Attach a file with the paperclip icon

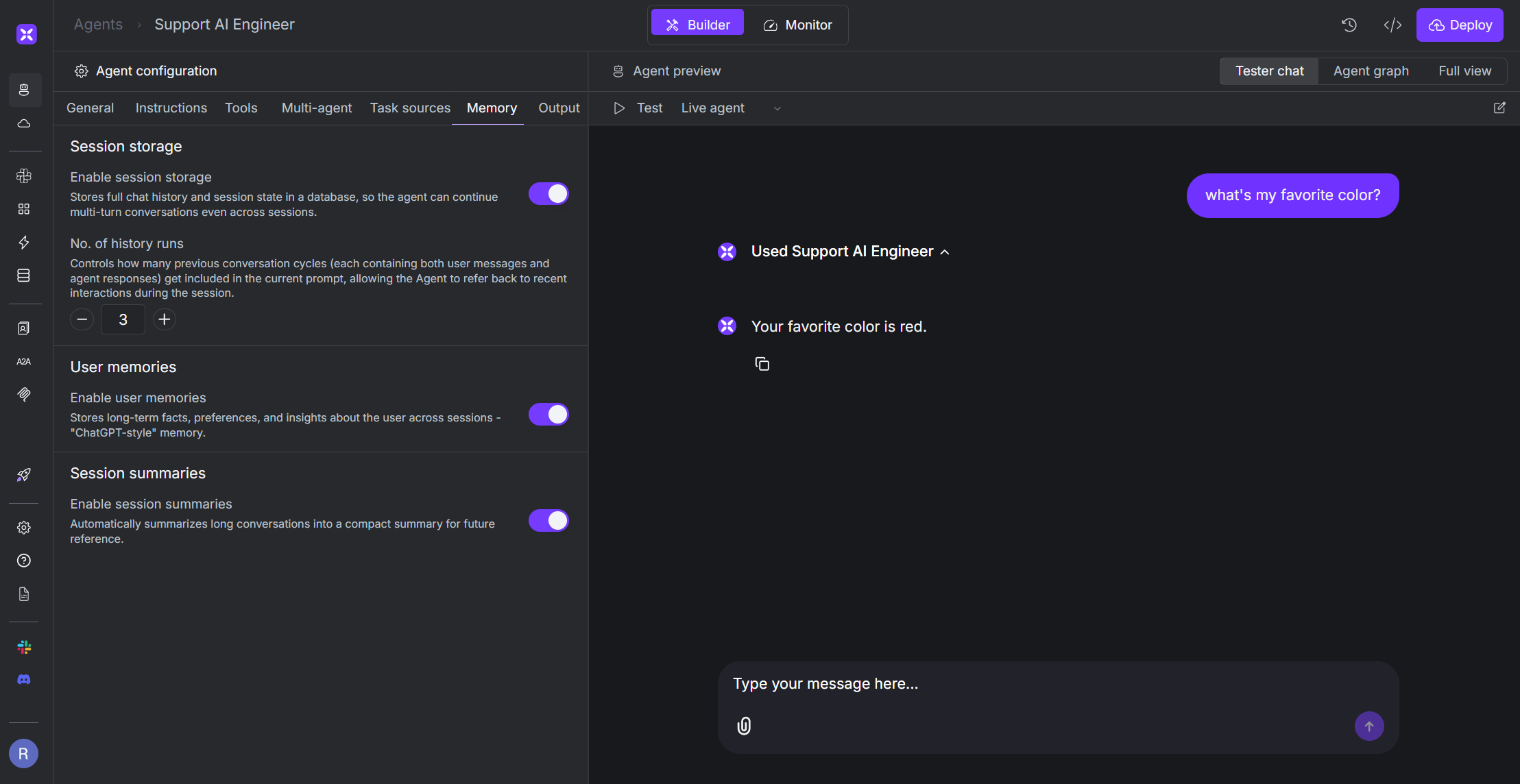(x=744, y=726)
